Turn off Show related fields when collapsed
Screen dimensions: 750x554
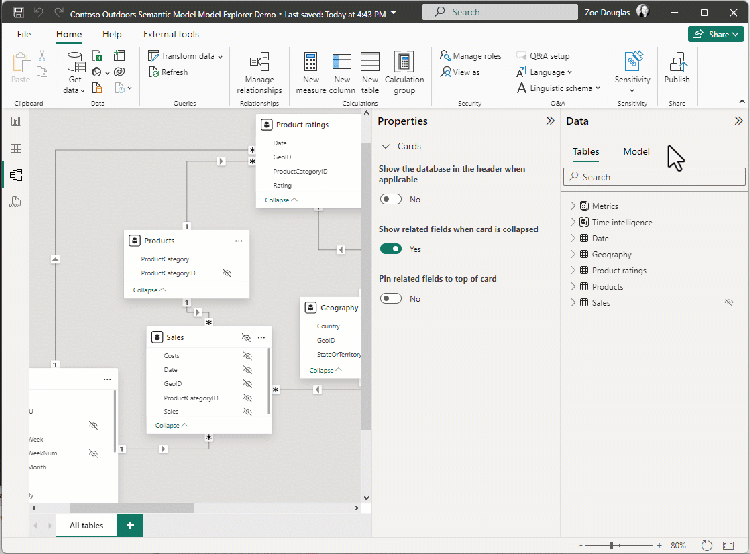point(391,248)
